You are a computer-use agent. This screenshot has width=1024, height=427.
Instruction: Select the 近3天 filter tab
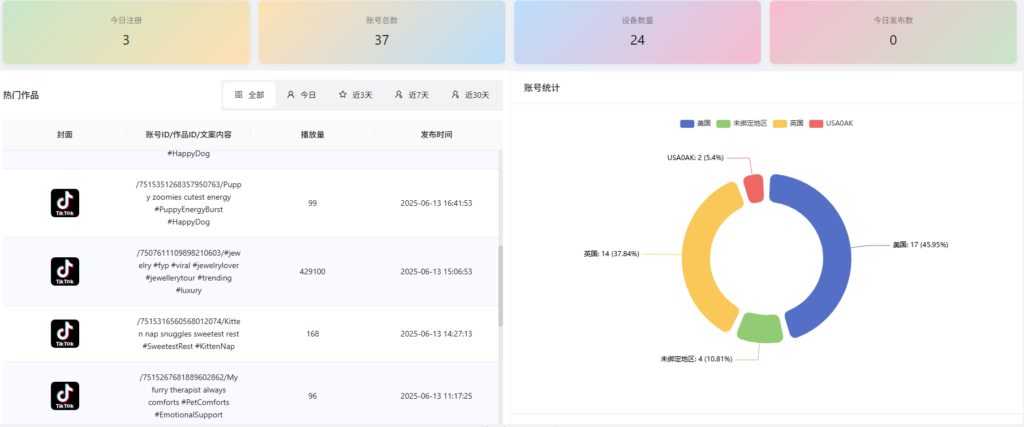(x=356, y=95)
